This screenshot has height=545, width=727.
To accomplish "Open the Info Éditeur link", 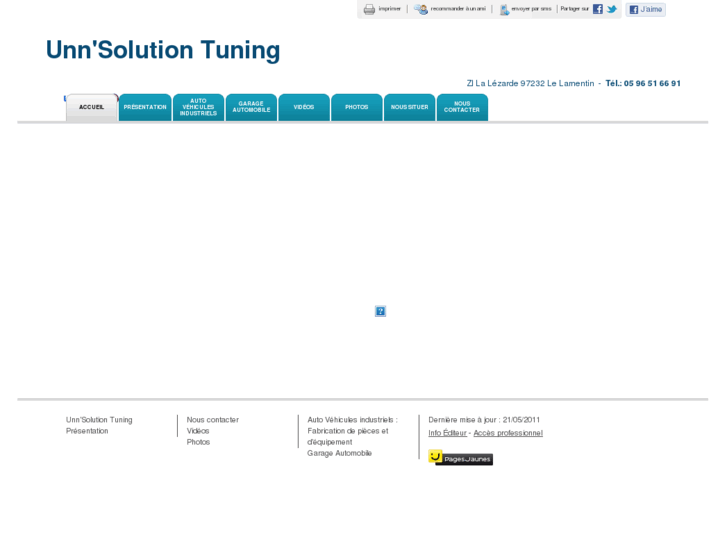I will (447, 433).
